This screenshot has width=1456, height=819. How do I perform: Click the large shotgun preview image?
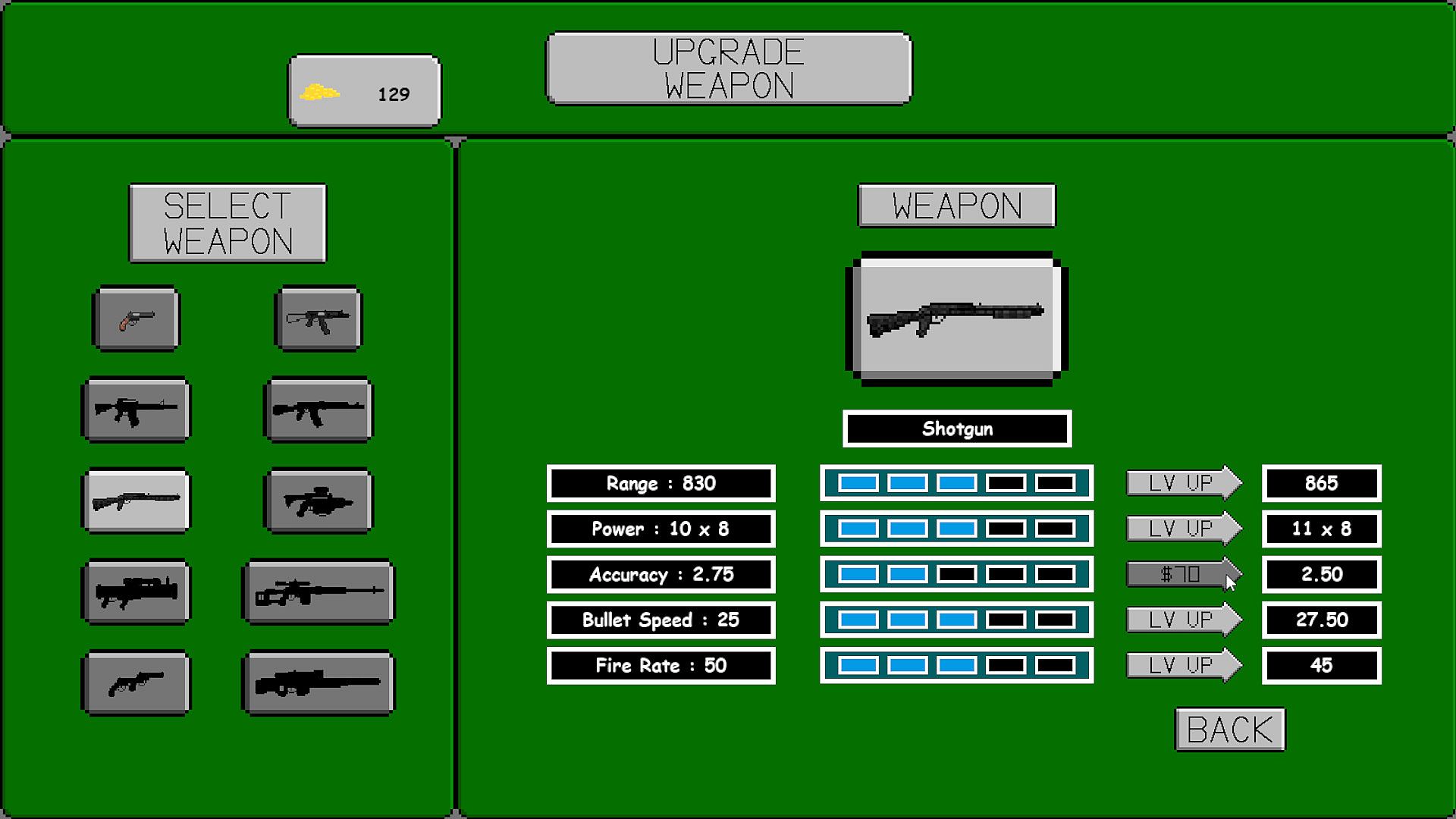[956, 318]
